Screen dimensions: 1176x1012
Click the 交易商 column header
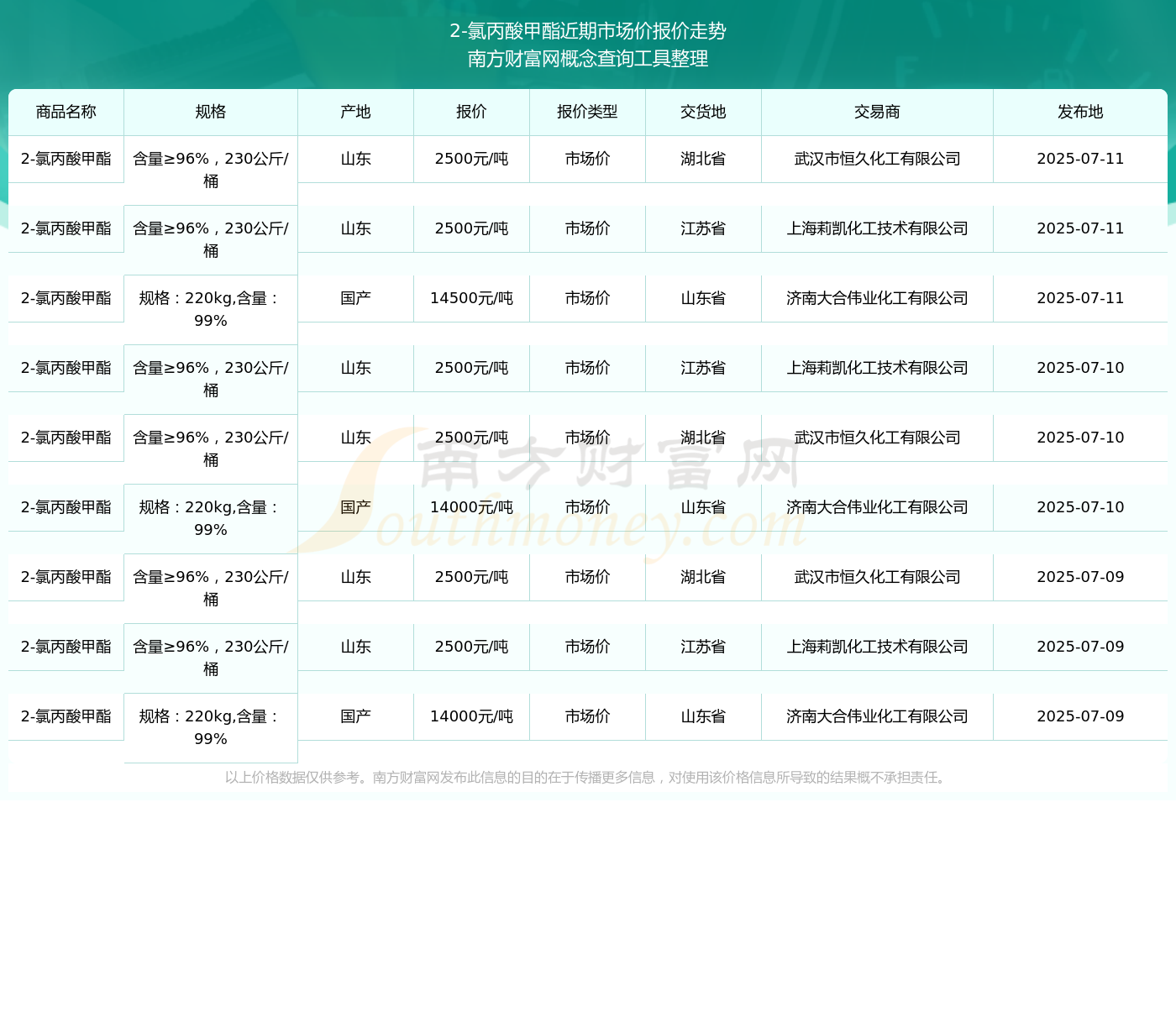click(877, 112)
